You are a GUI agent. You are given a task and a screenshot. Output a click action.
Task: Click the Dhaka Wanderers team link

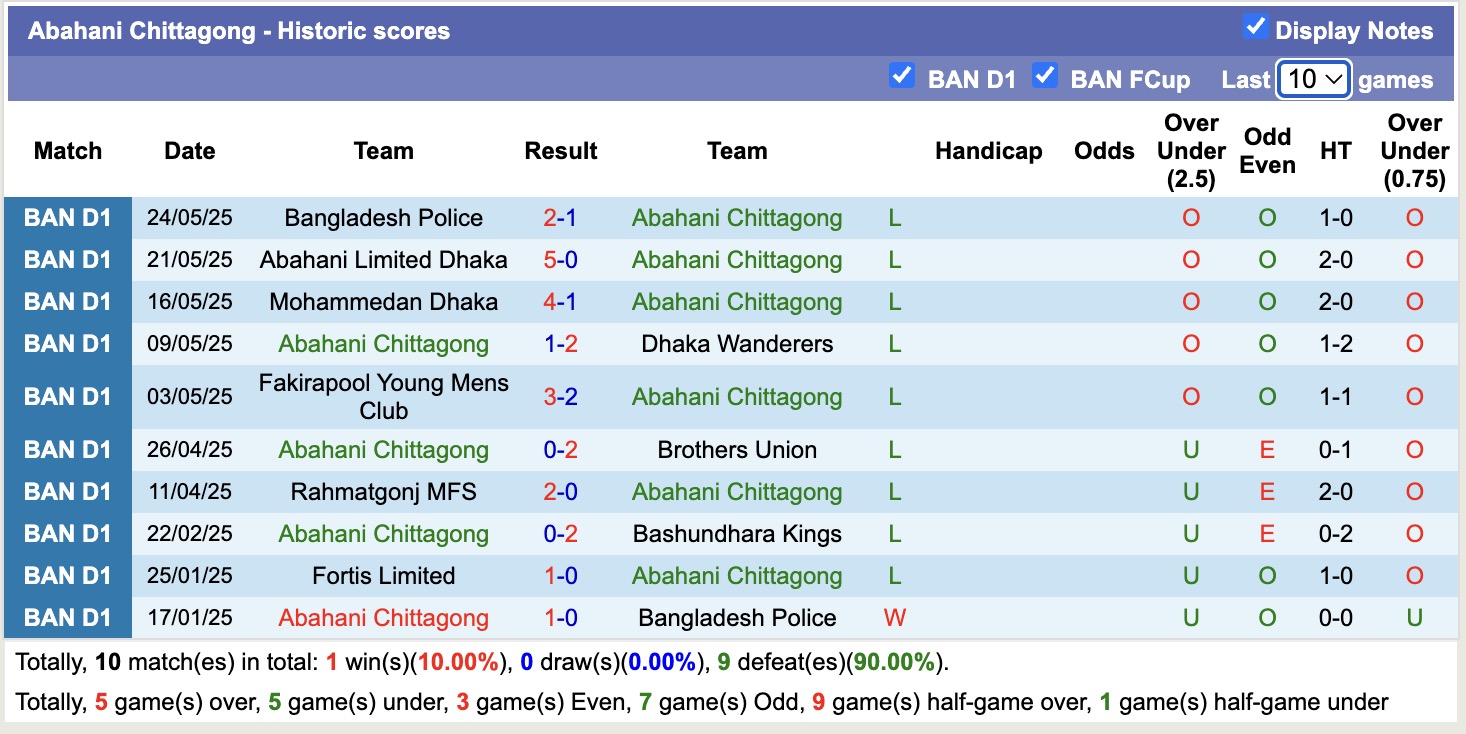736,343
